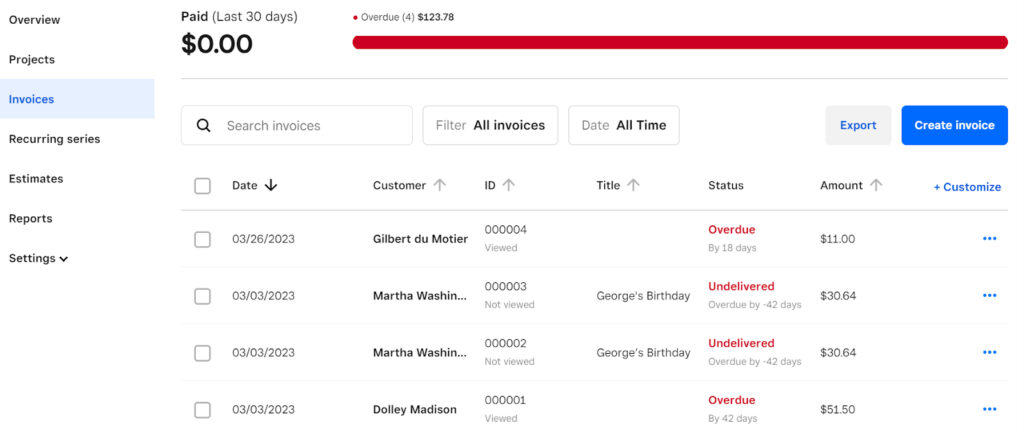
Task: Open the Filter All invoices dropdown
Action: pyautogui.click(x=490, y=126)
